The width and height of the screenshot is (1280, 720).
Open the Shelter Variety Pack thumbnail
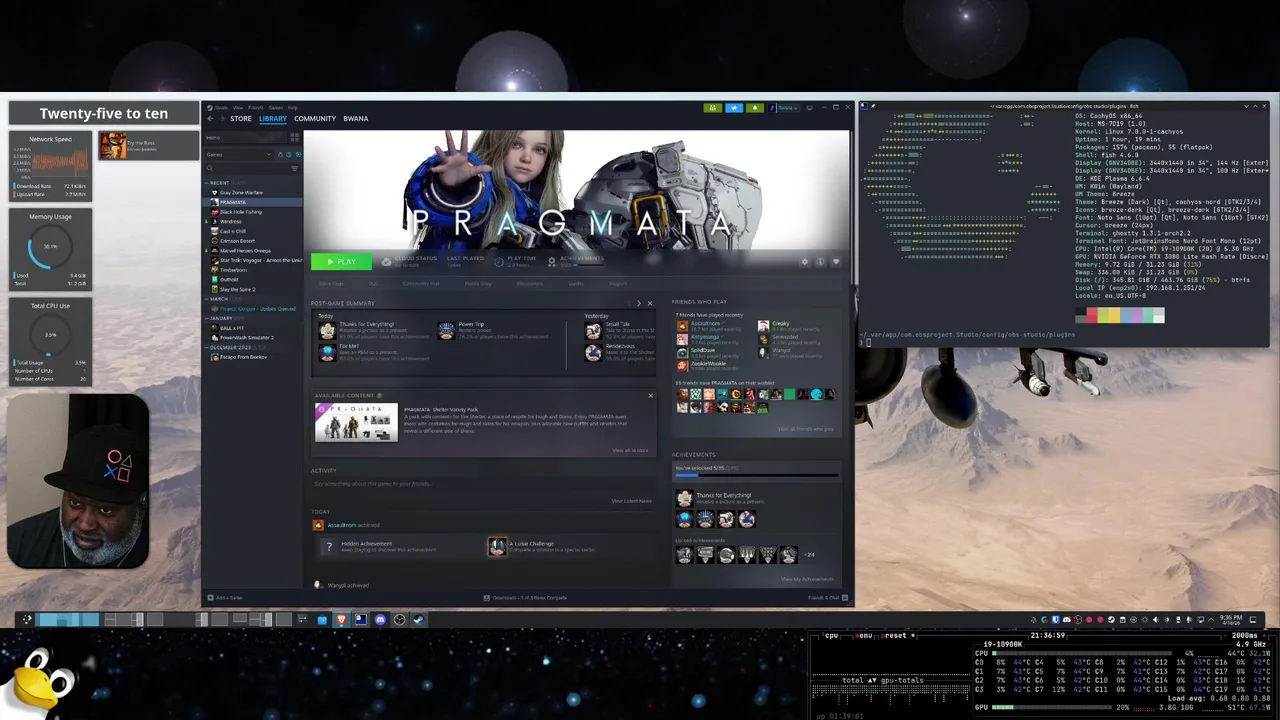pos(356,422)
